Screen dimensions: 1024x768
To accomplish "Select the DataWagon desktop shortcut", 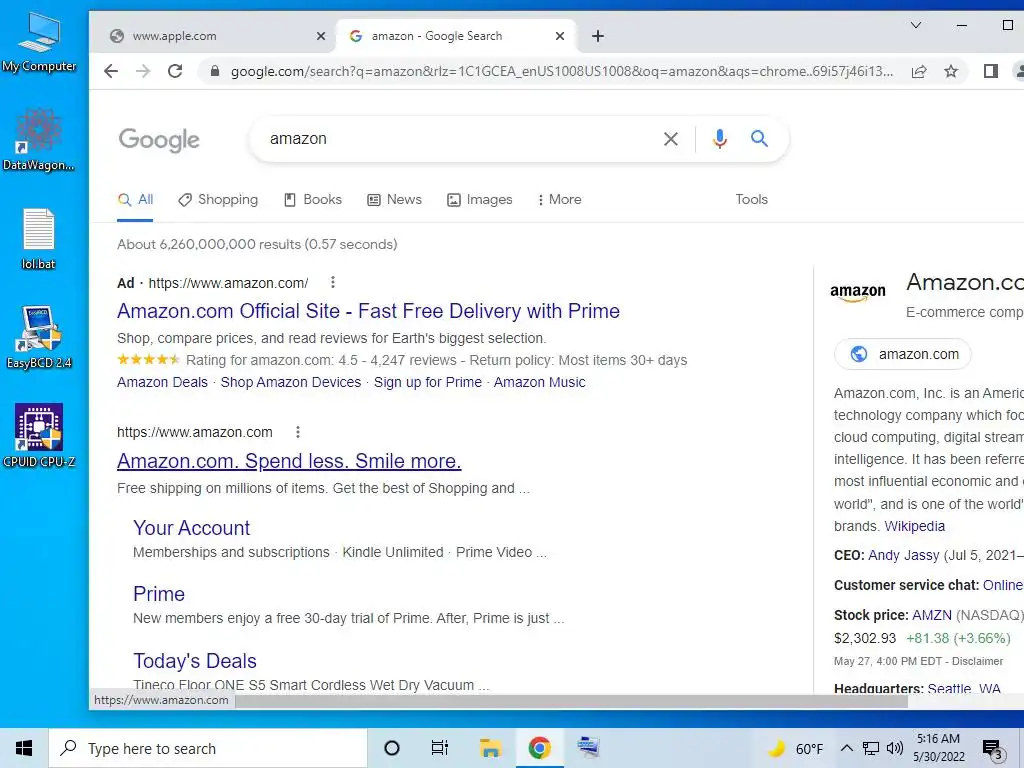I will pos(39,140).
